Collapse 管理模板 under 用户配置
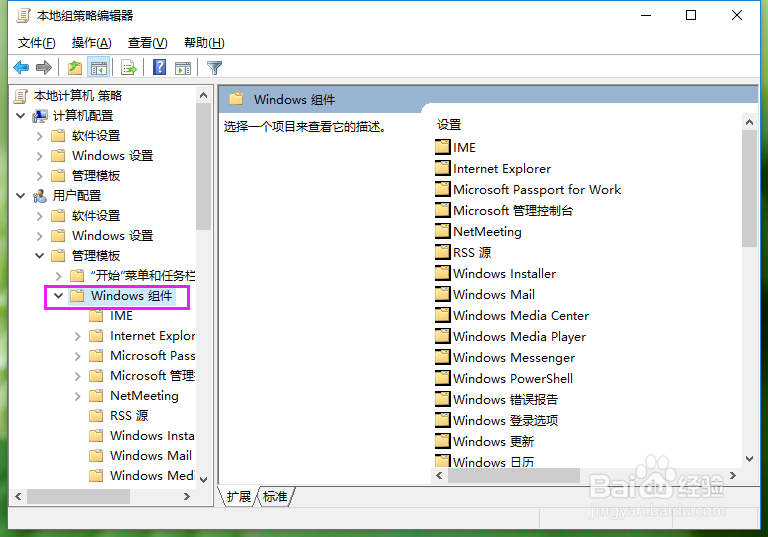This screenshot has width=768, height=537. tap(40, 256)
